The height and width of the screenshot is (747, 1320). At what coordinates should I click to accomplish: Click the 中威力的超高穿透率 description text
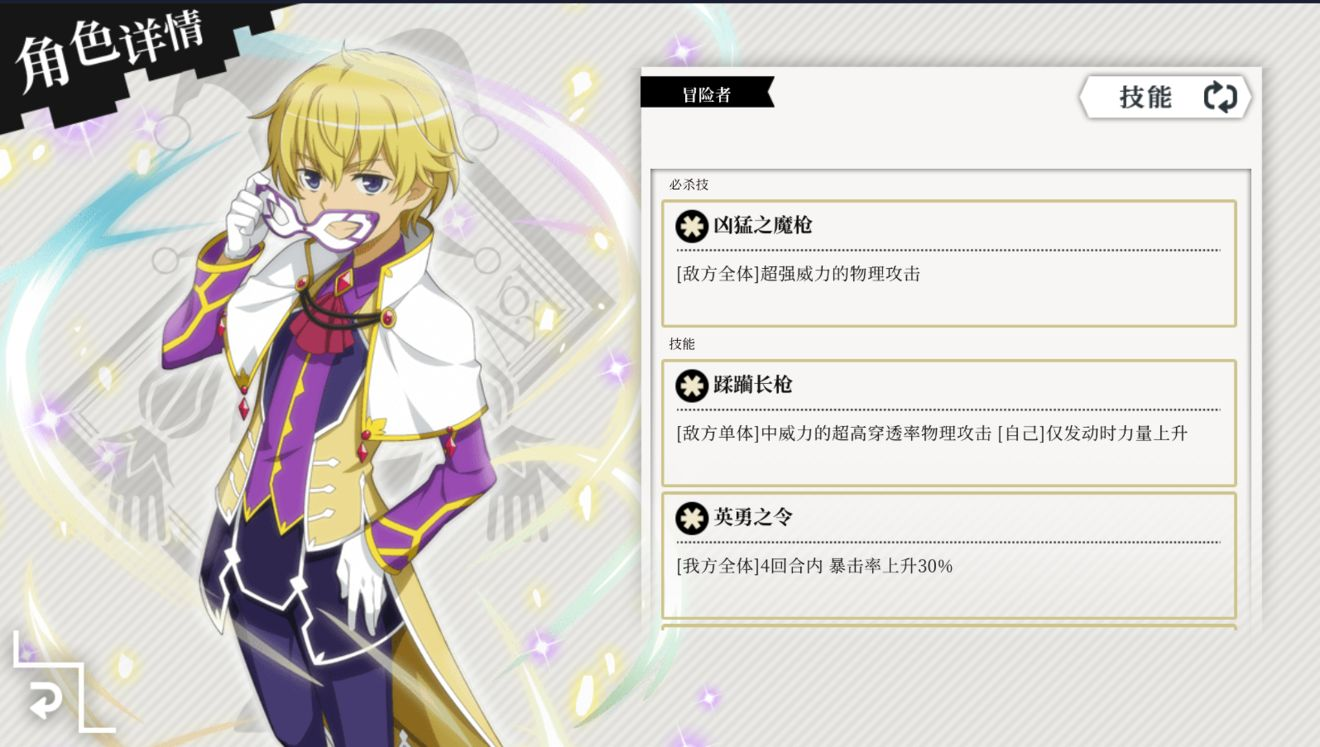pyautogui.click(x=876, y=433)
